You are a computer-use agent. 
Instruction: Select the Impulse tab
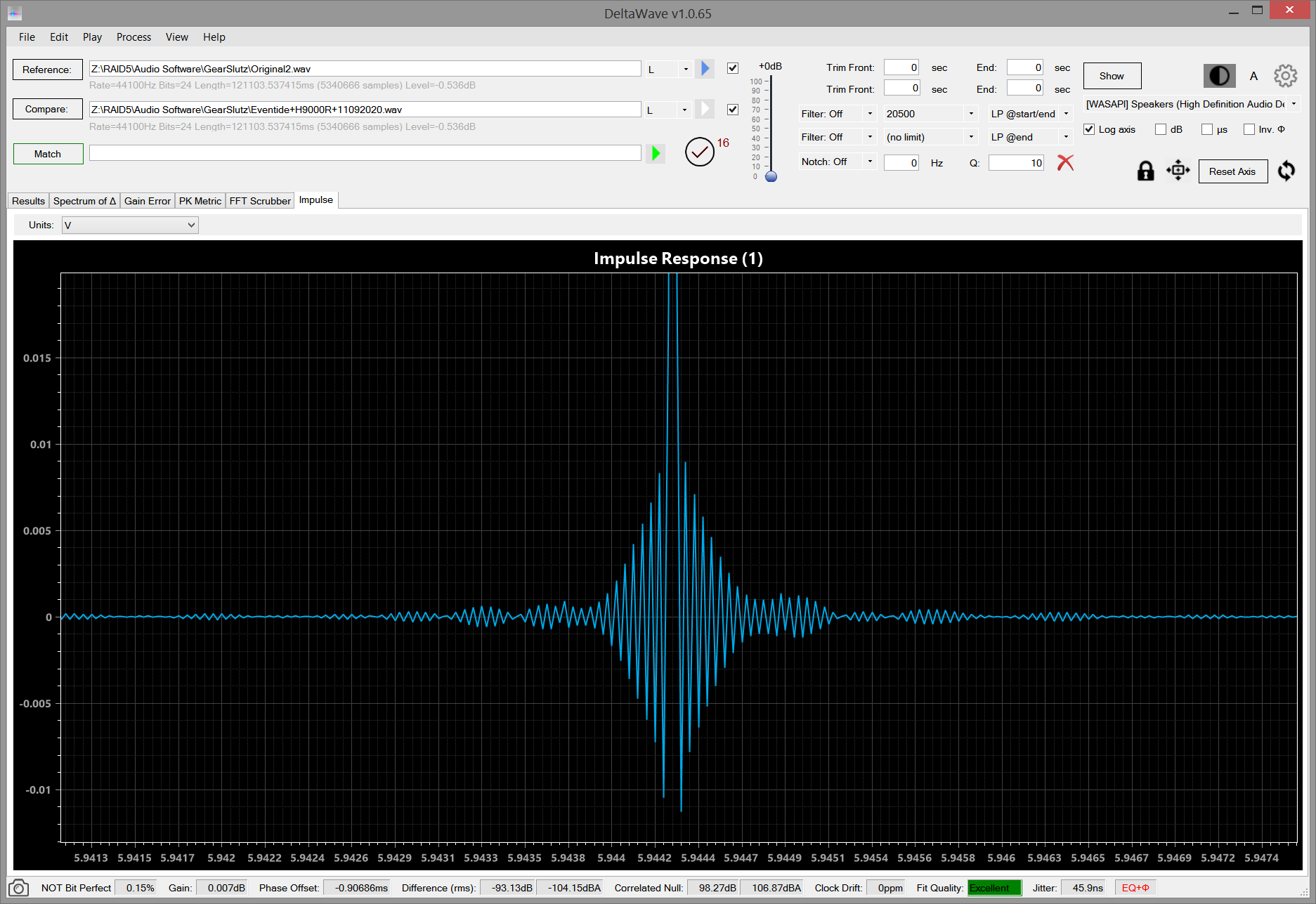[x=316, y=200]
